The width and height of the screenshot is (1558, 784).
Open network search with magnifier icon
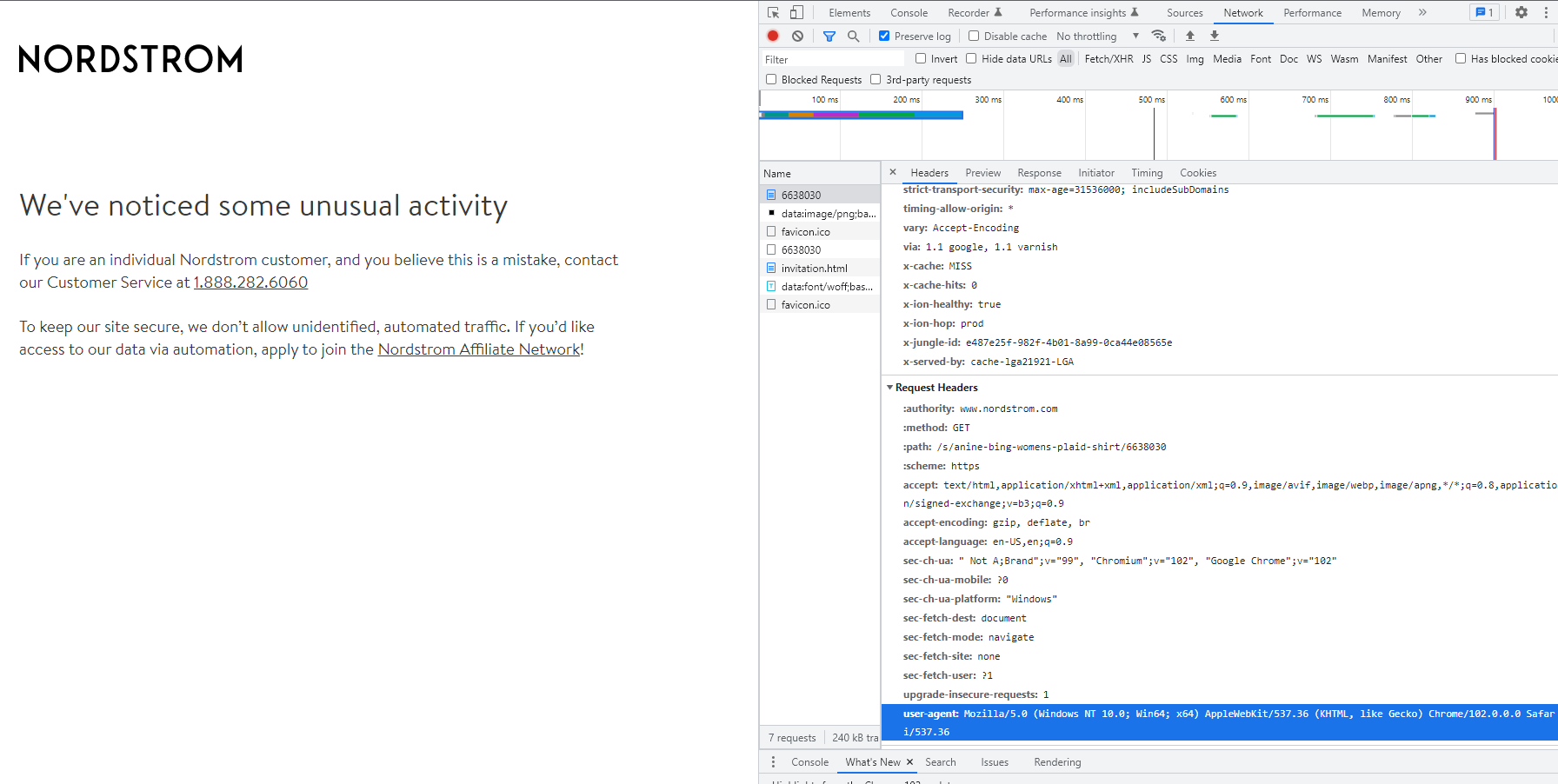[854, 36]
